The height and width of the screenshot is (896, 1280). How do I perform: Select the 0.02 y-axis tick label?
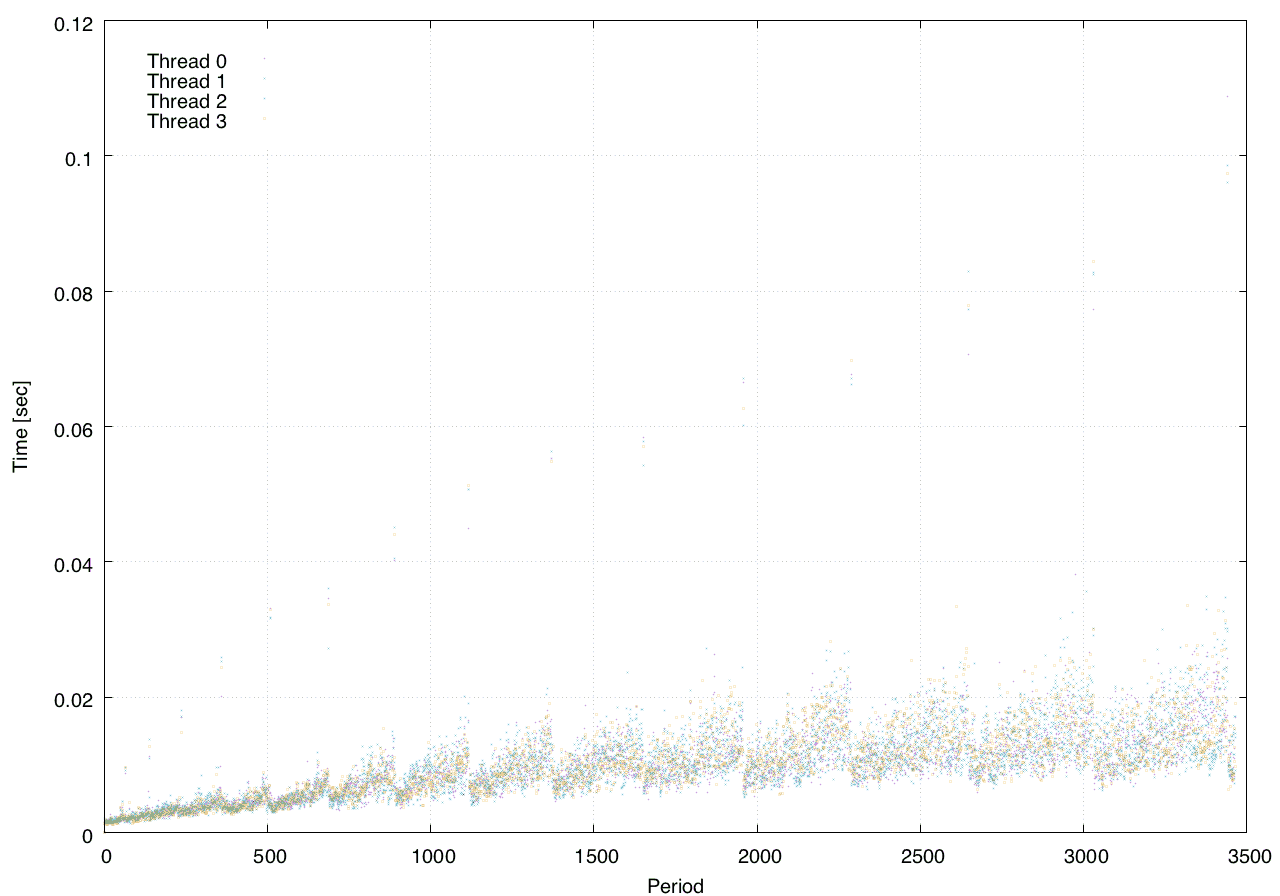72,698
